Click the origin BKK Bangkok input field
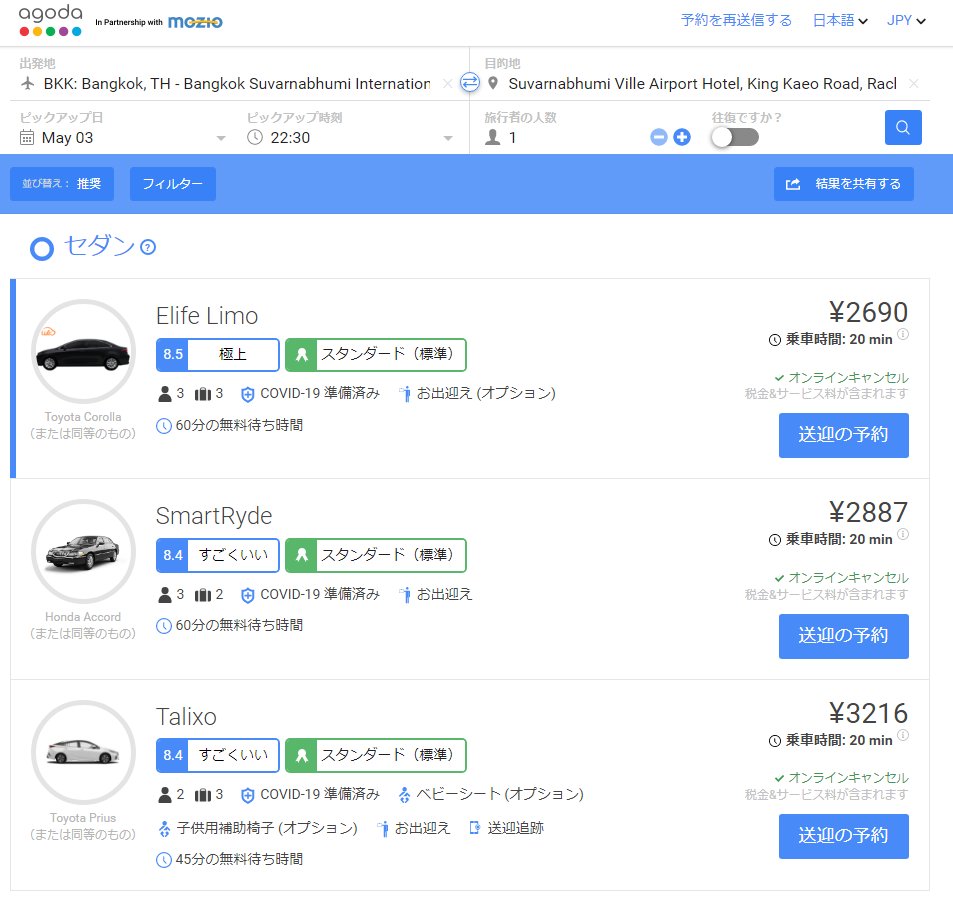The height and width of the screenshot is (900, 953). pyautogui.click(x=236, y=84)
